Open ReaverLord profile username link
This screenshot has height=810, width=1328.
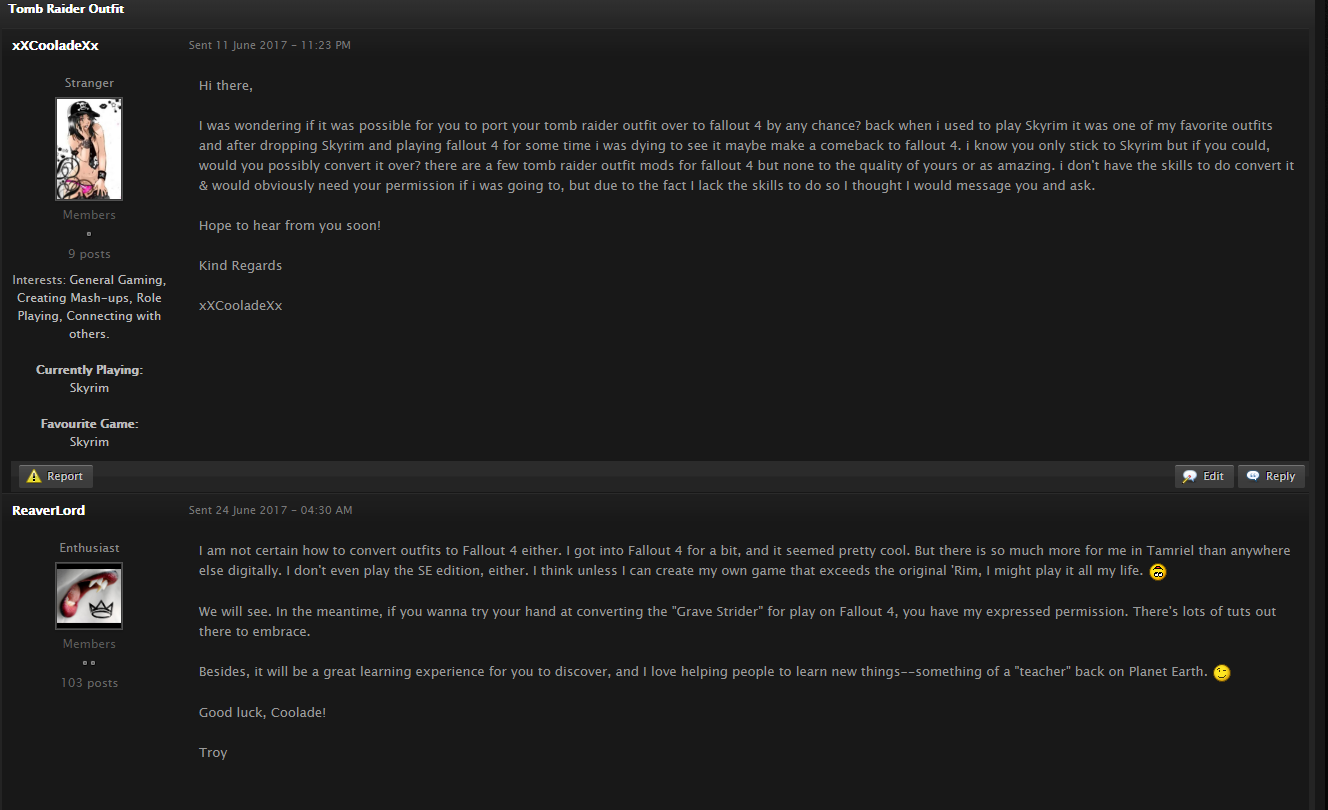pyautogui.click(x=48, y=510)
